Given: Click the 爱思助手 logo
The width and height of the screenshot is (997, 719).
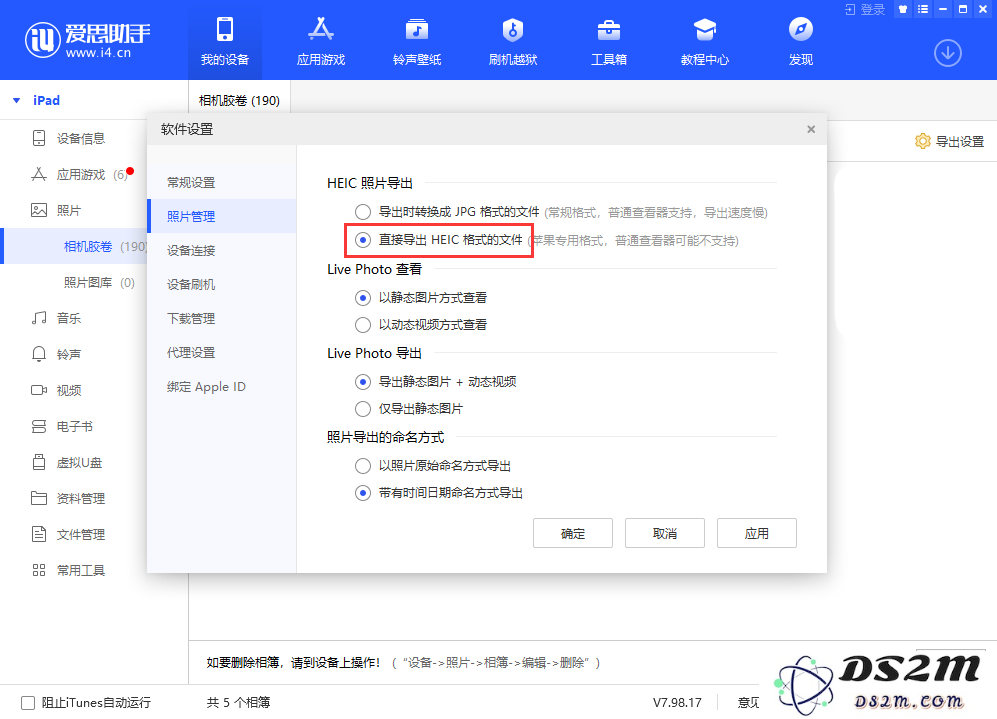Looking at the screenshot, I should pyautogui.click(x=88, y=39).
